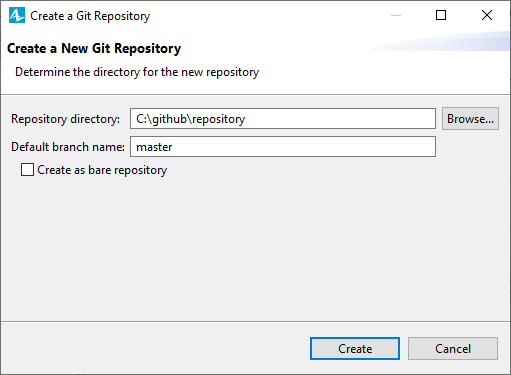Click 'Determine the directory for the new repository' text
The image size is (511, 375).
click(137, 72)
